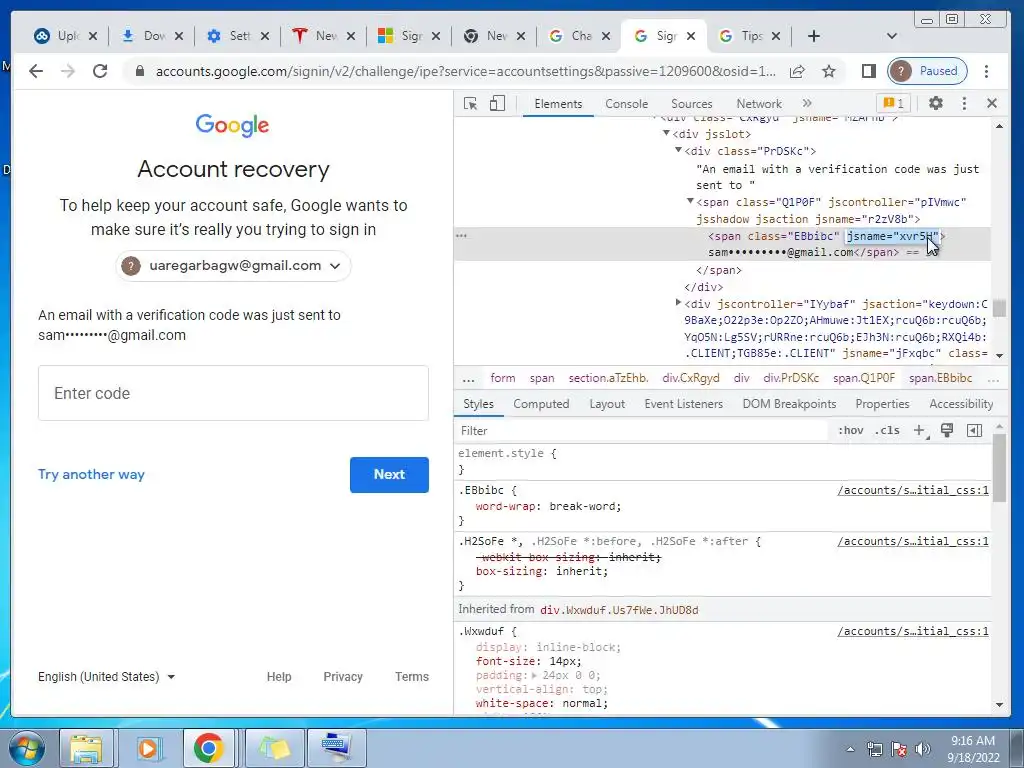The width and height of the screenshot is (1024, 768).
Task: Open the Help link
Action: coord(279,677)
